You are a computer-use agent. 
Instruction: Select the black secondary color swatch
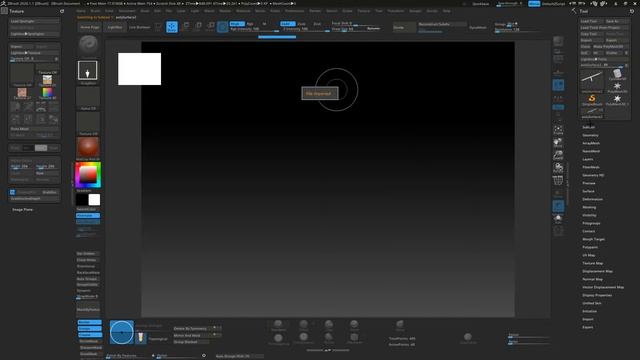point(82,200)
